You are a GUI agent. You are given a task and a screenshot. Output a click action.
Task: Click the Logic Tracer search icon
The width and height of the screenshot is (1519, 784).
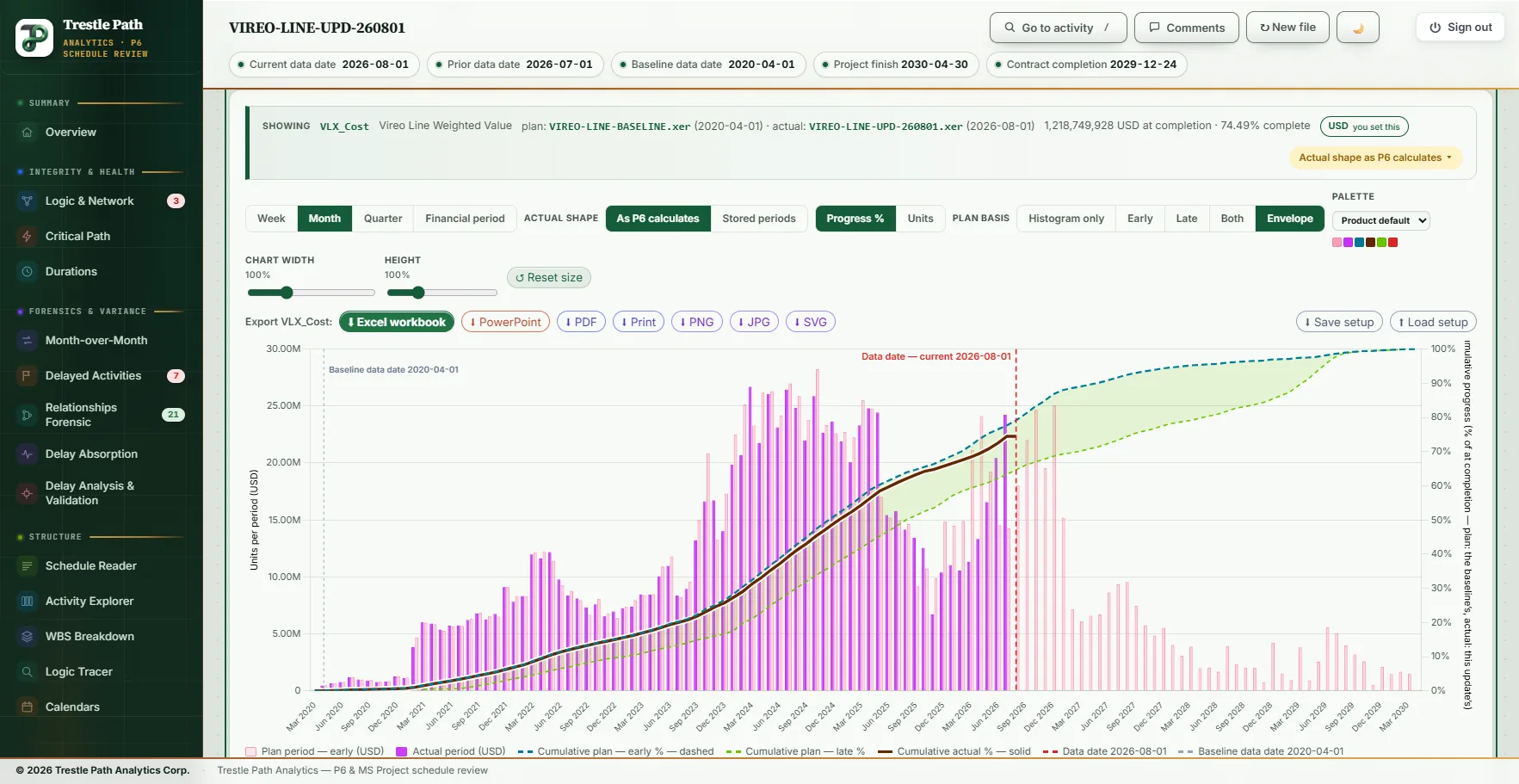[x=27, y=672]
